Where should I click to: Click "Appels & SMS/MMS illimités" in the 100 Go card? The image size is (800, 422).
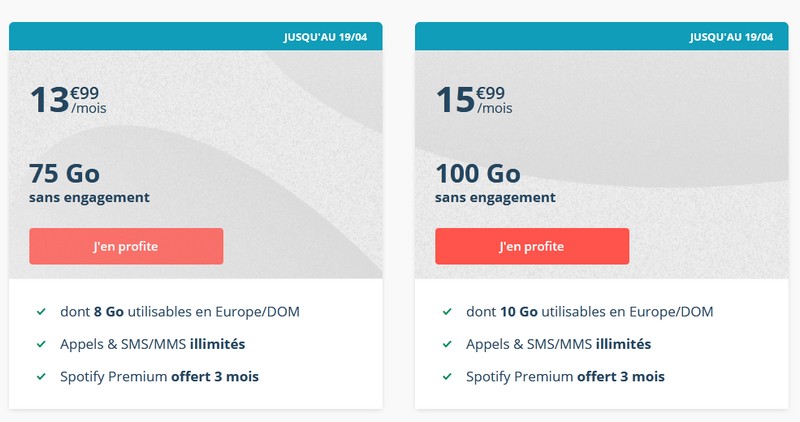point(558,344)
